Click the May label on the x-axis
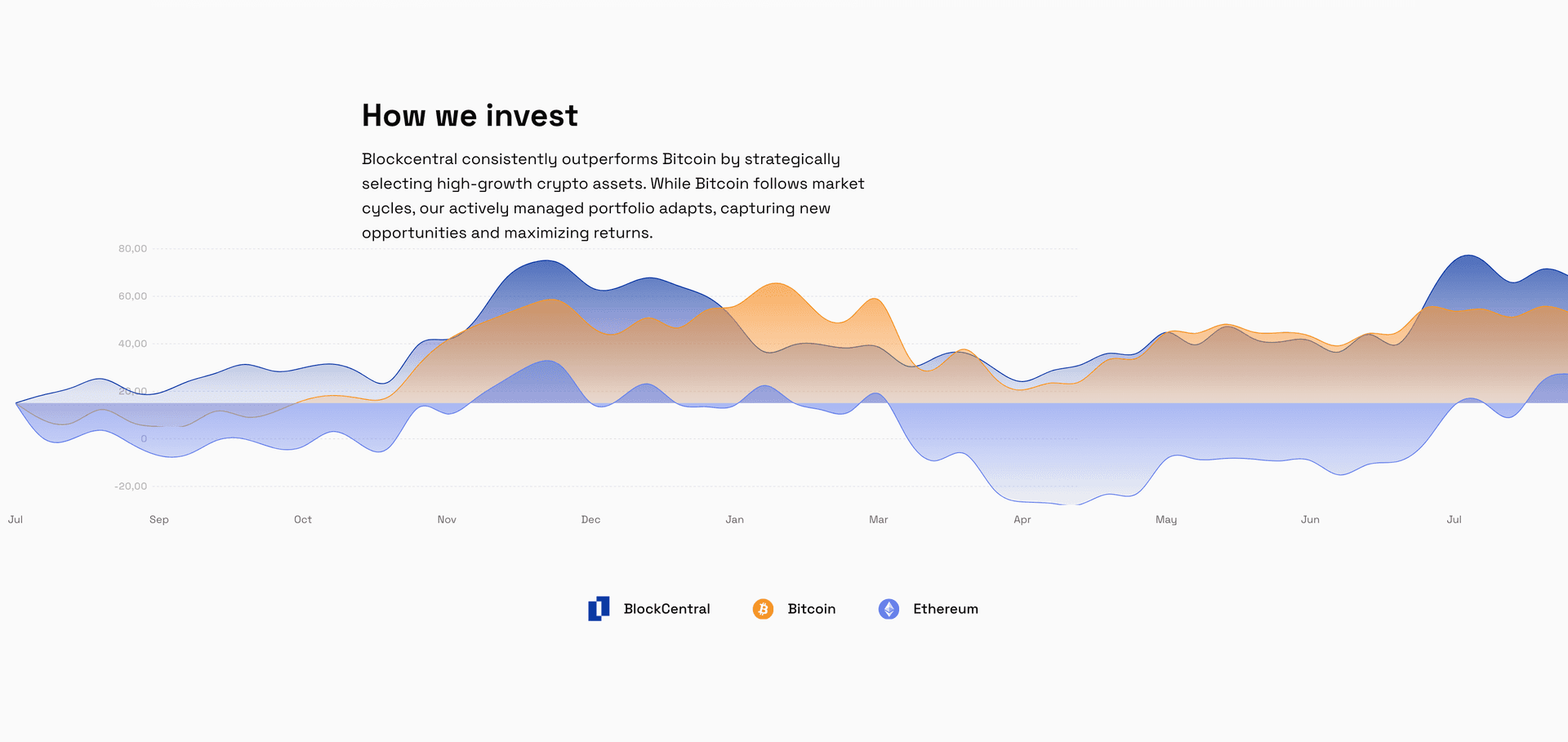The width and height of the screenshot is (1568, 742). pos(1166,520)
